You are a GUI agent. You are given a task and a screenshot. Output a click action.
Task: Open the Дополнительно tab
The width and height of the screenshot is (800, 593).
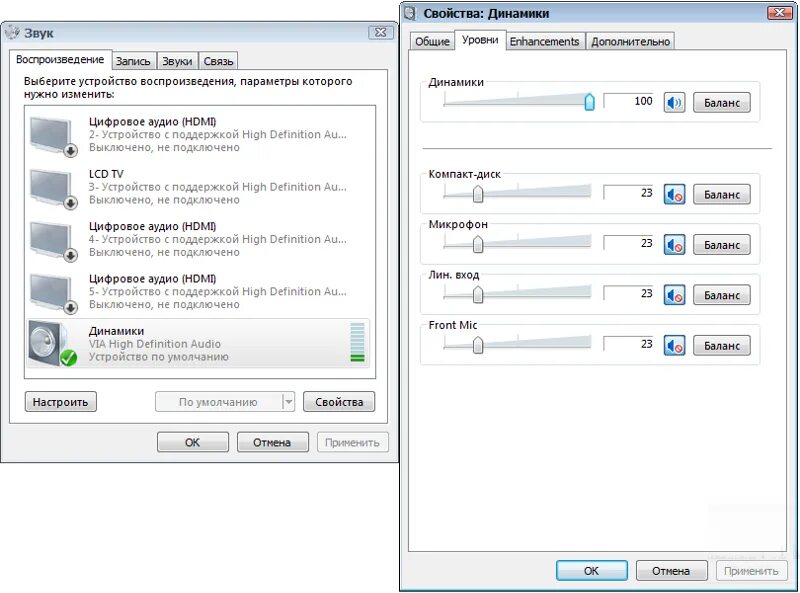[631, 41]
